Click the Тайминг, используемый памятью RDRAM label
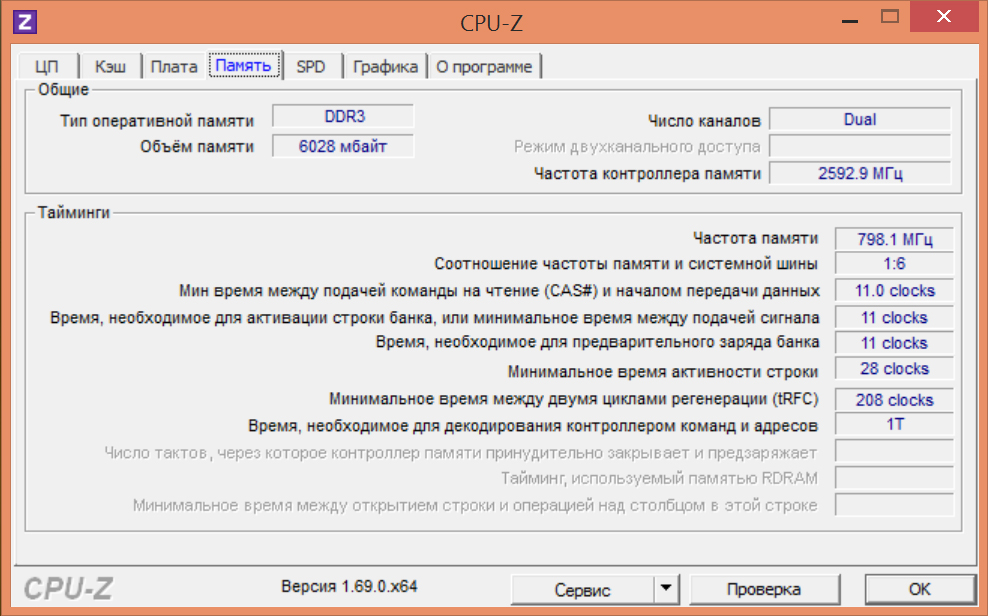The image size is (988, 616). [659, 479]
